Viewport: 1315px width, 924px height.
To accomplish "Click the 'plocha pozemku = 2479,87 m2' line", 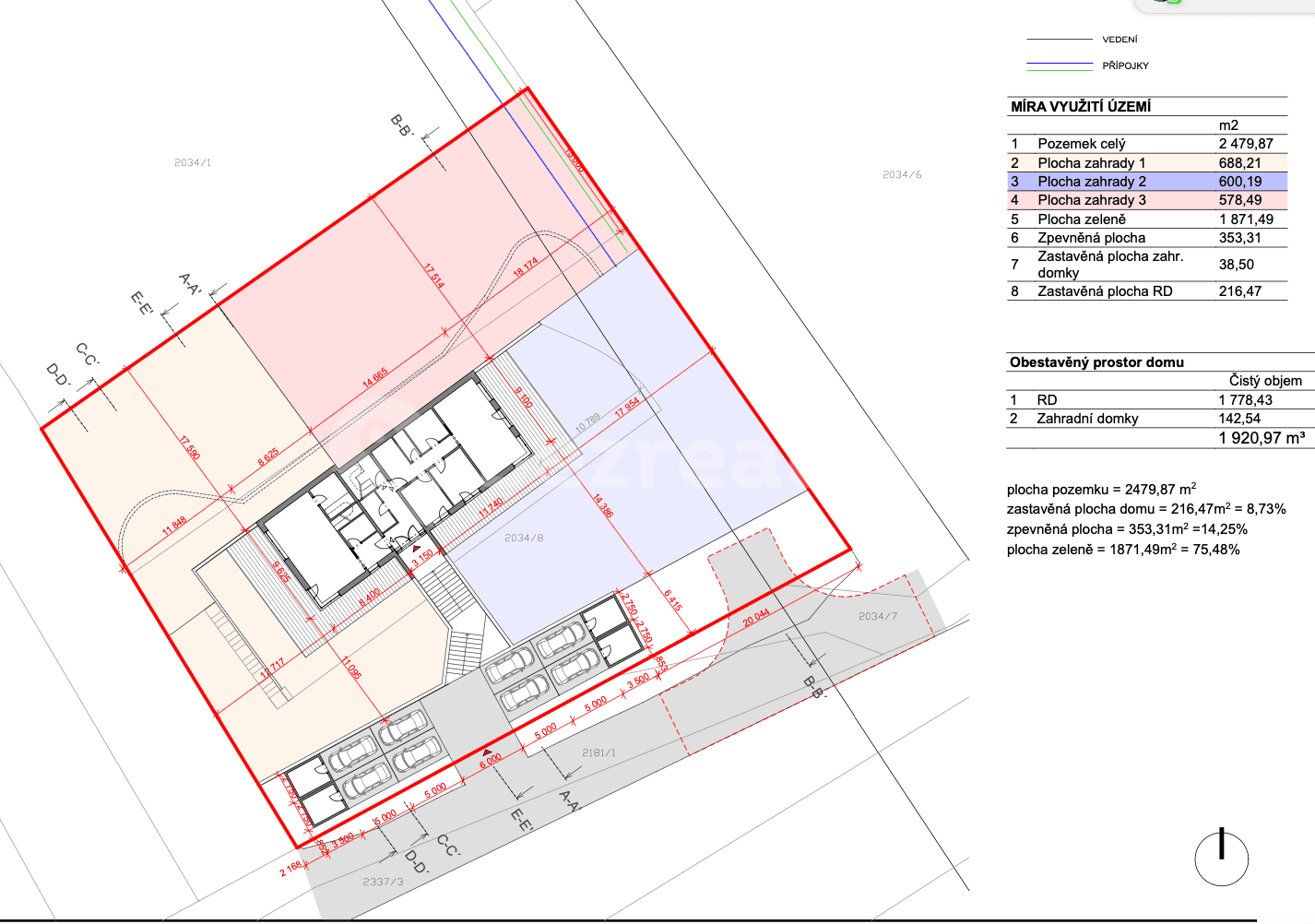I will (x=1101, y=490).
